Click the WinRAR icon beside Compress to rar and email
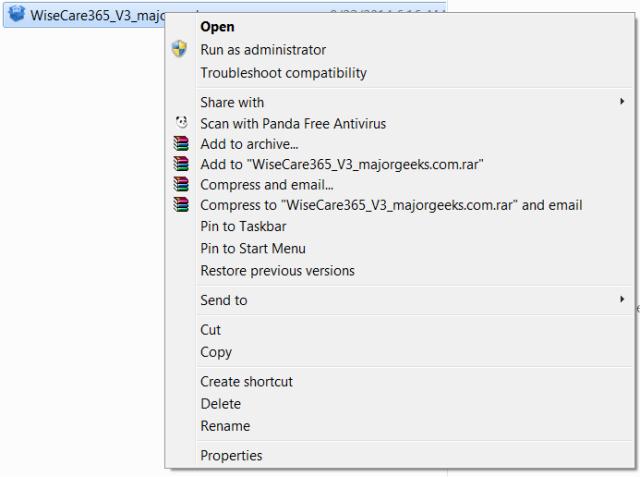 click(181, 205)
